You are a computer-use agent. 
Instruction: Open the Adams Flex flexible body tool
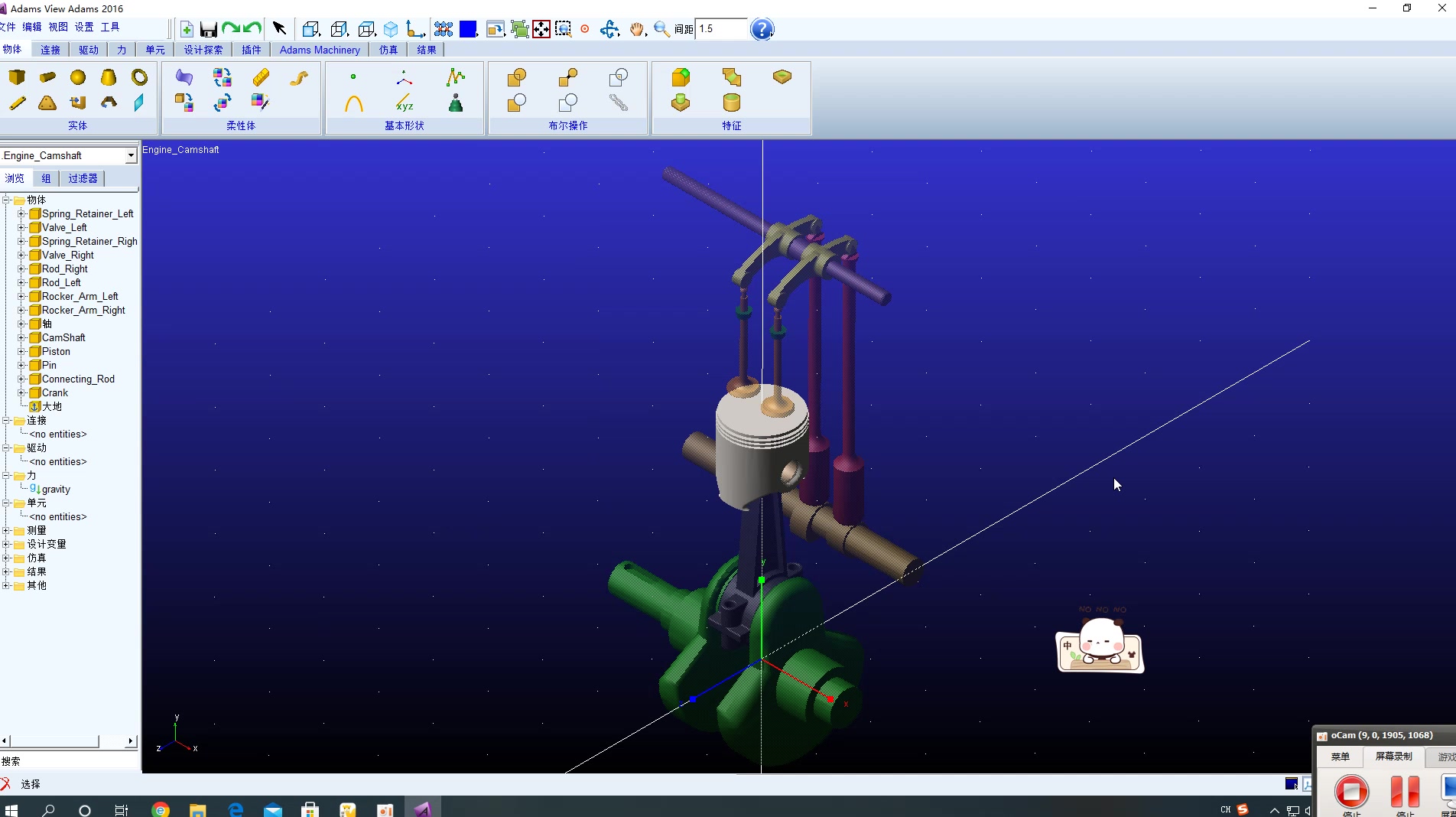point(184,77)
